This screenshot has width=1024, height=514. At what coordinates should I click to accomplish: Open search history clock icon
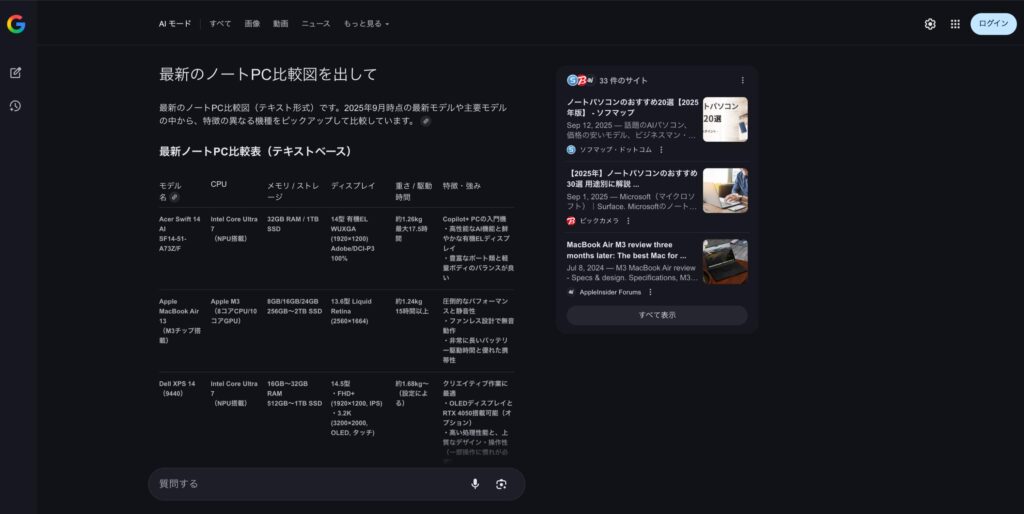[x=16, y=106]
